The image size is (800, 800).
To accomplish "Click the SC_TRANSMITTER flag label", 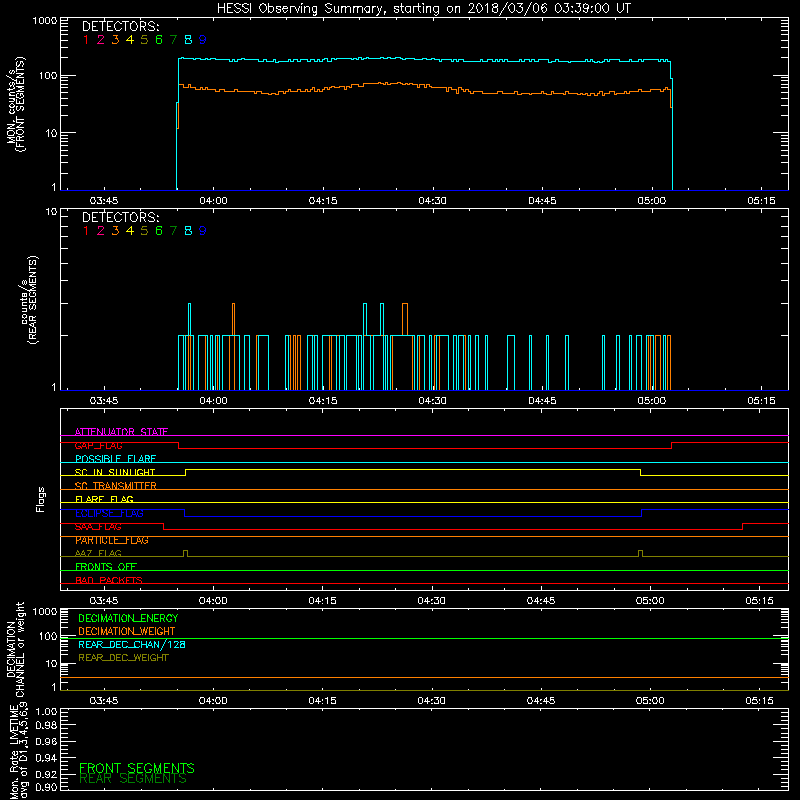I will point(115,486).
